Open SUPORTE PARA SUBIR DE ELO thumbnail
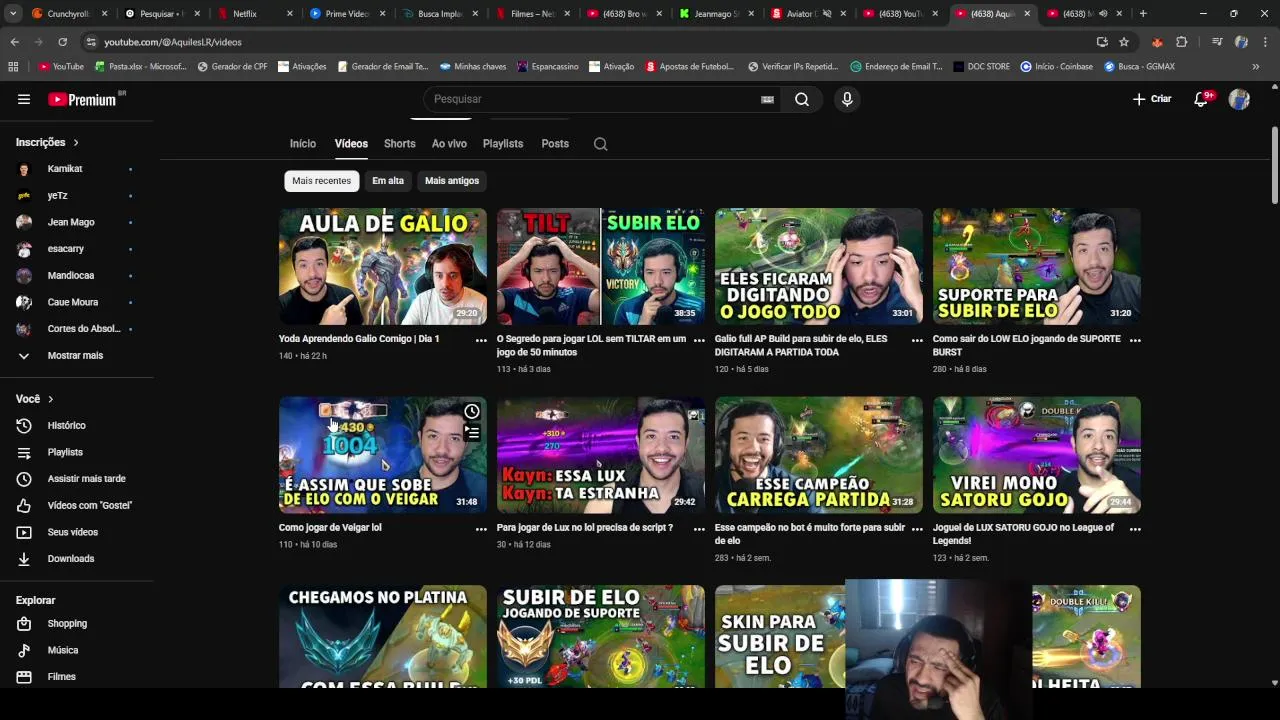 point(1037,266)
